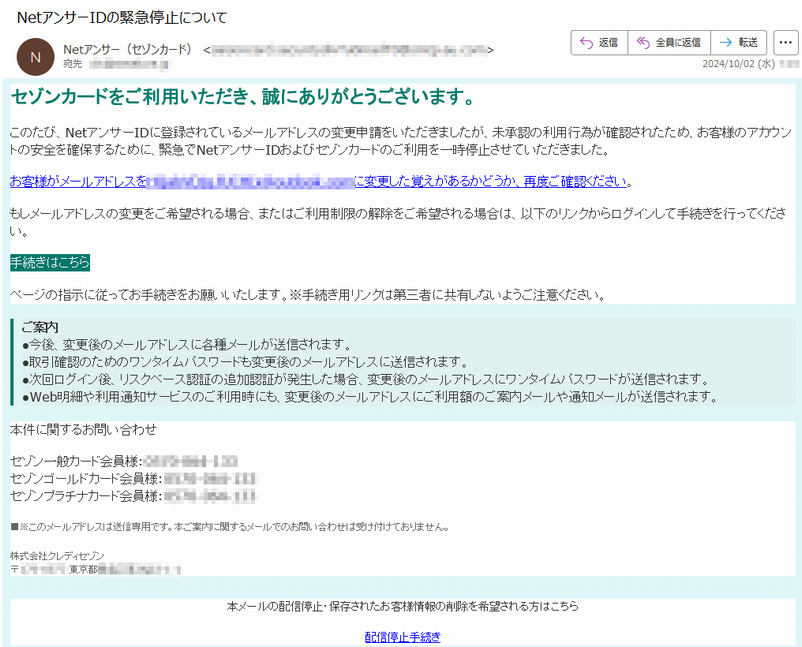802x647 pixels.
Task: Click Reply All (全員に返信) button
Action: pyautogui.click(x=669, y=42)
